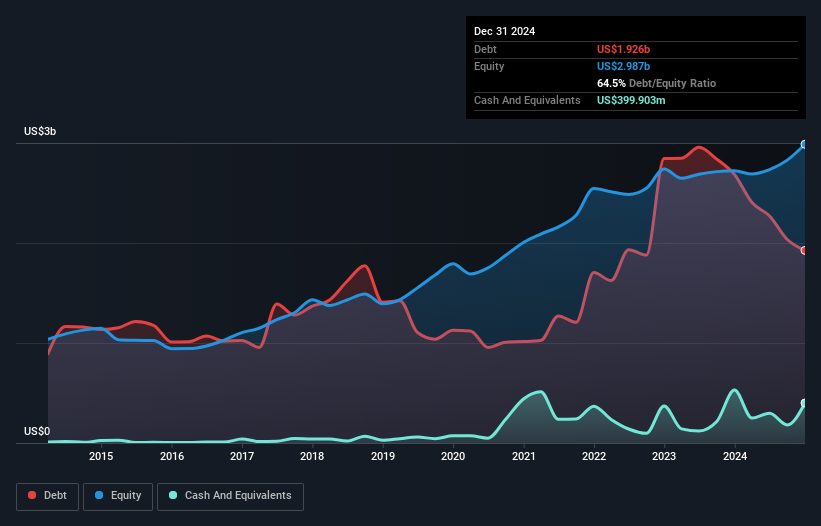
Task: Toggle the Debt legend button
Action: [x=48, y=496]
